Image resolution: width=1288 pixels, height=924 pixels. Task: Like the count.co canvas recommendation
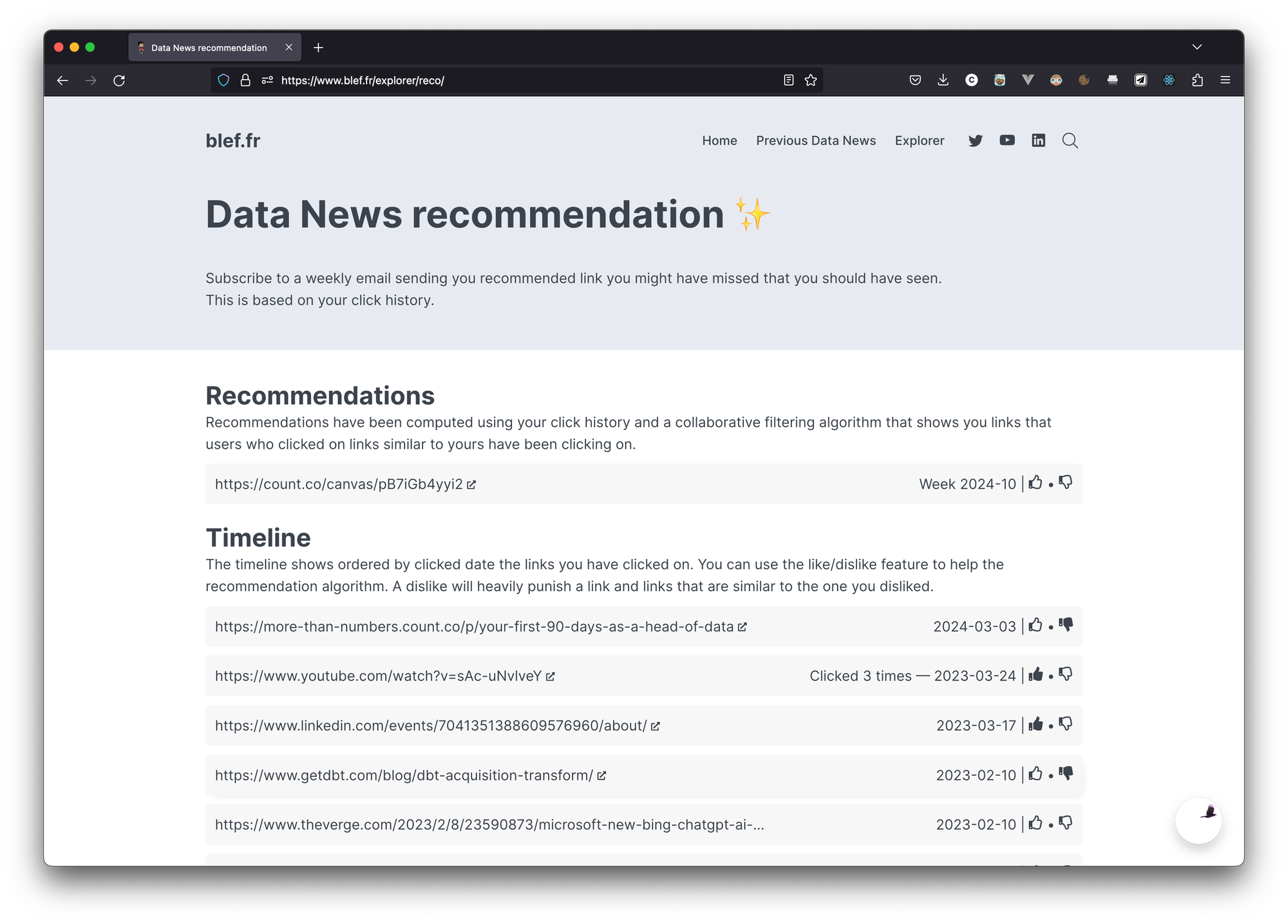1036,483
